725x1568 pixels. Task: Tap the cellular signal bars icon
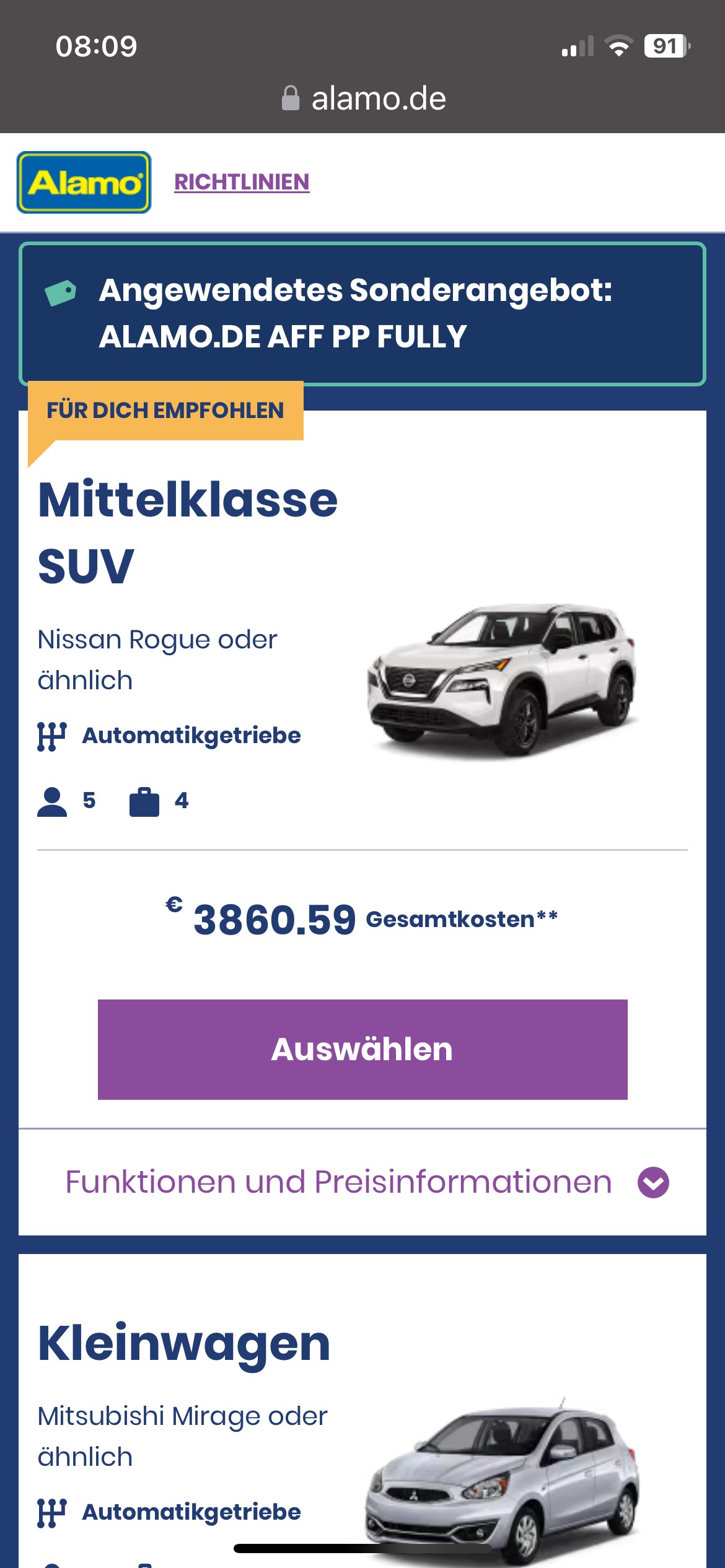pos(578,46)
